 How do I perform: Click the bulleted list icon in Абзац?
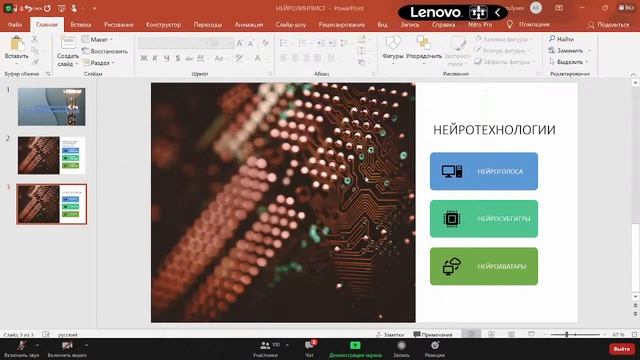(284, 43)
